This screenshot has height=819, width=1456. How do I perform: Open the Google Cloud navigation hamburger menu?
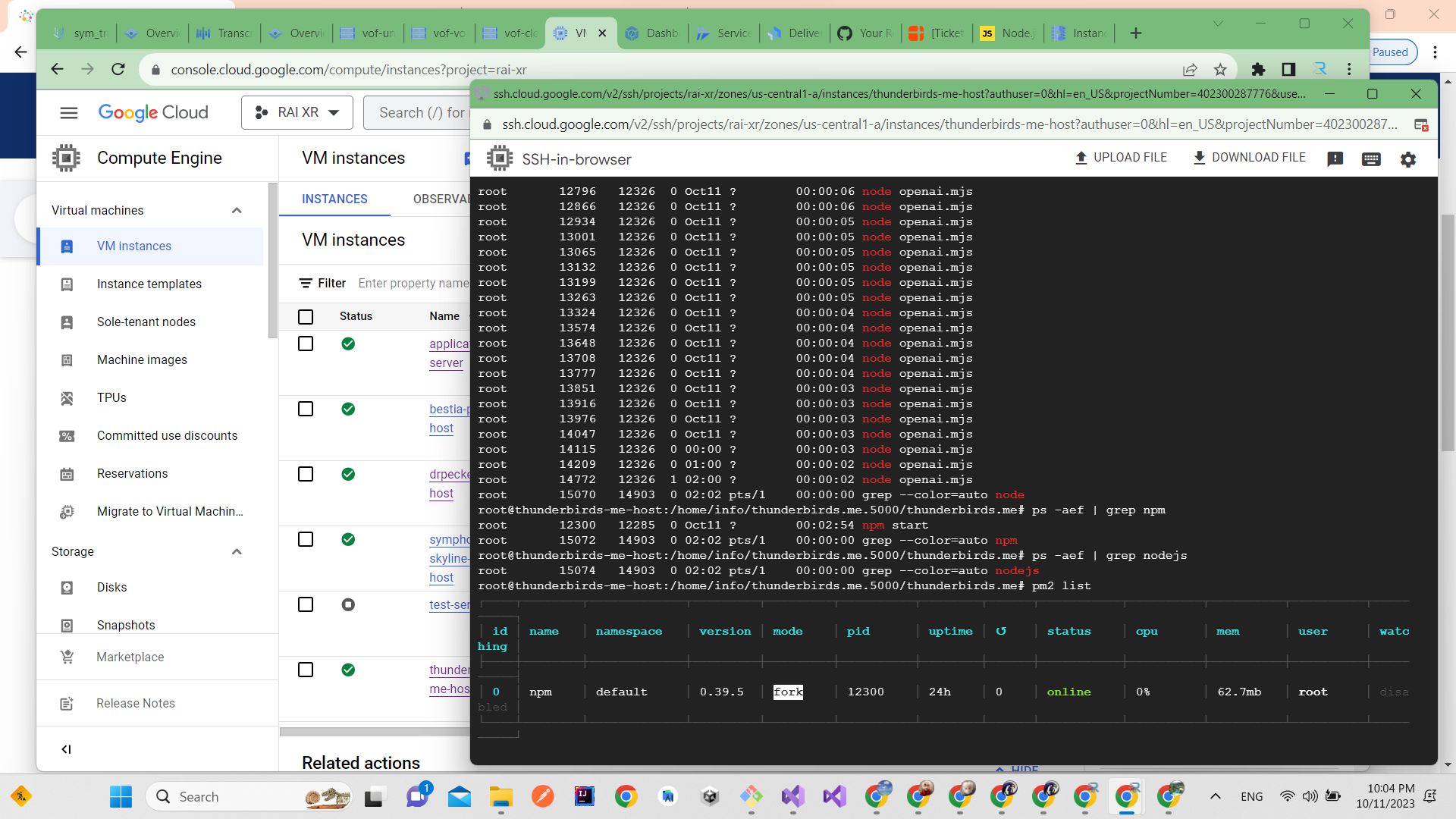pos(68,112)
